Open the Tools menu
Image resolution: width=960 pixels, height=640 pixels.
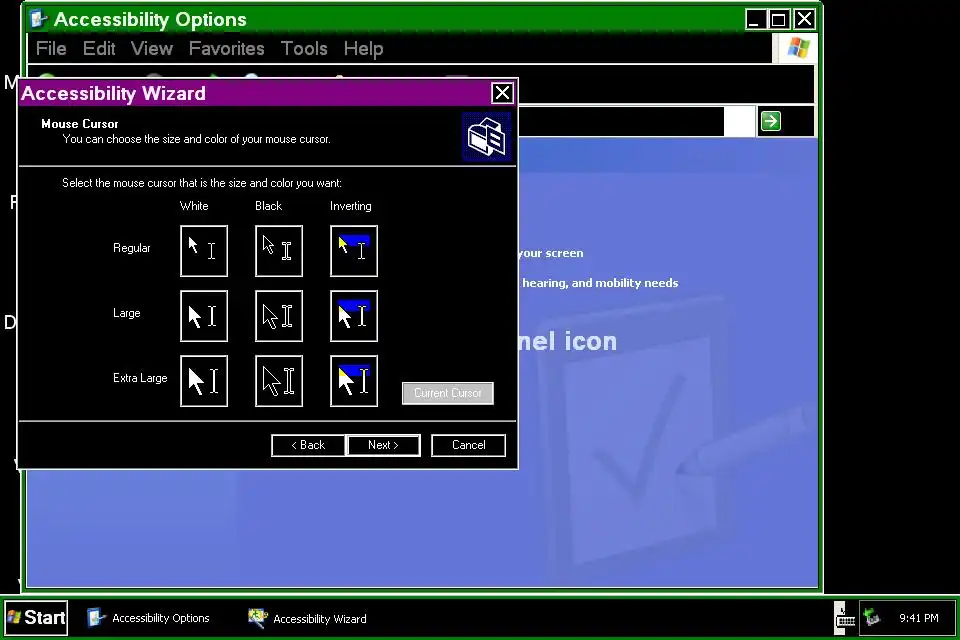pyautogui.click(x=304, y=48)
